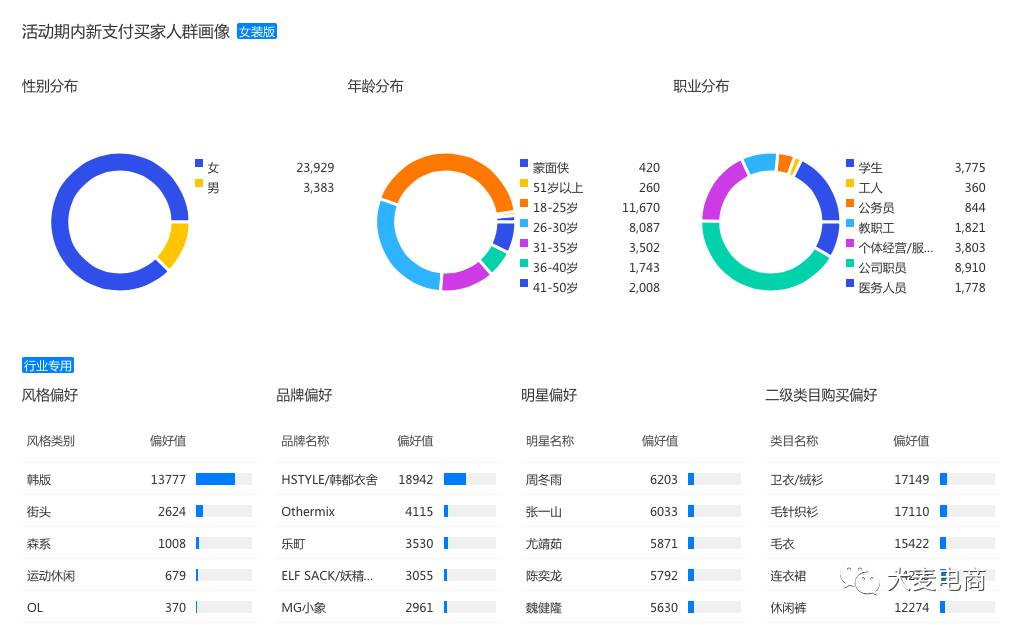
Task: Toggle the 工人 legend swatch
Action: [x=850, y=183]
